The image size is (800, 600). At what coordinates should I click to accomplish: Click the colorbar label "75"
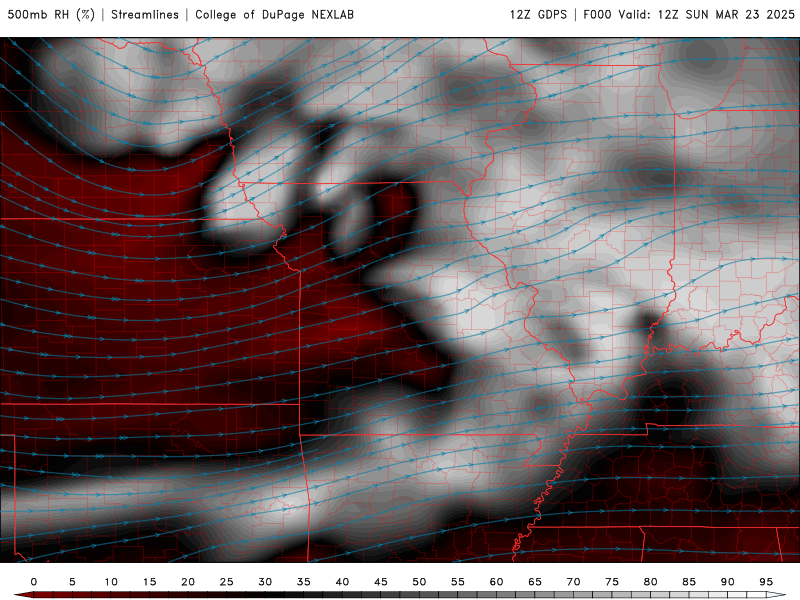point(612,582)
